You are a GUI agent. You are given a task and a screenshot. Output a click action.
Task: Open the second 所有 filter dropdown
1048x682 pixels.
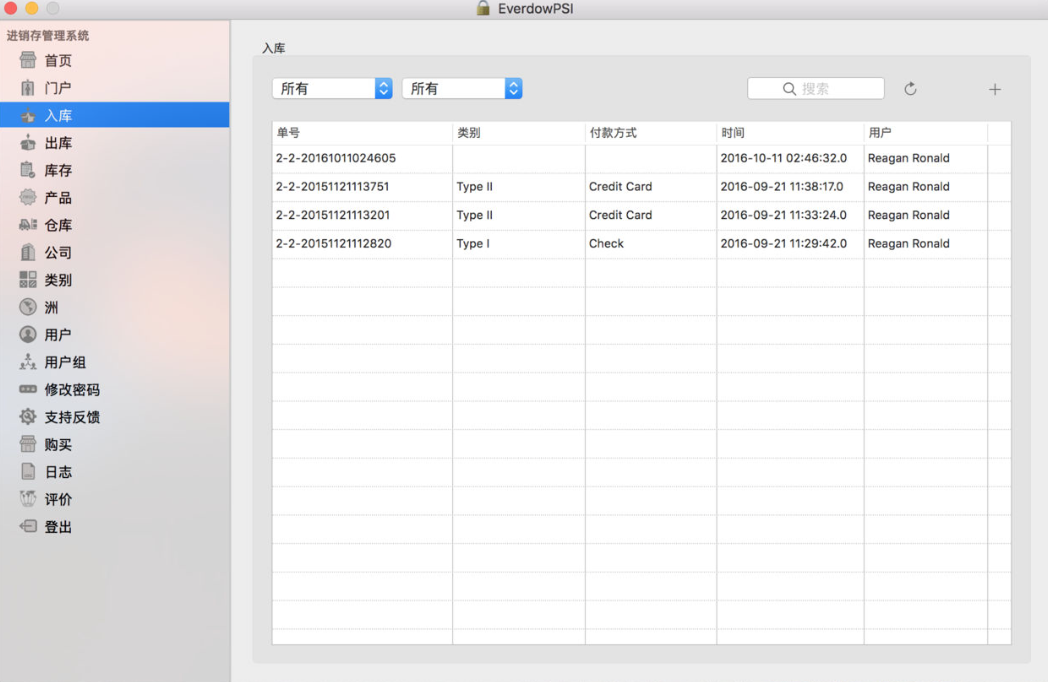click(x=462, y=88)
